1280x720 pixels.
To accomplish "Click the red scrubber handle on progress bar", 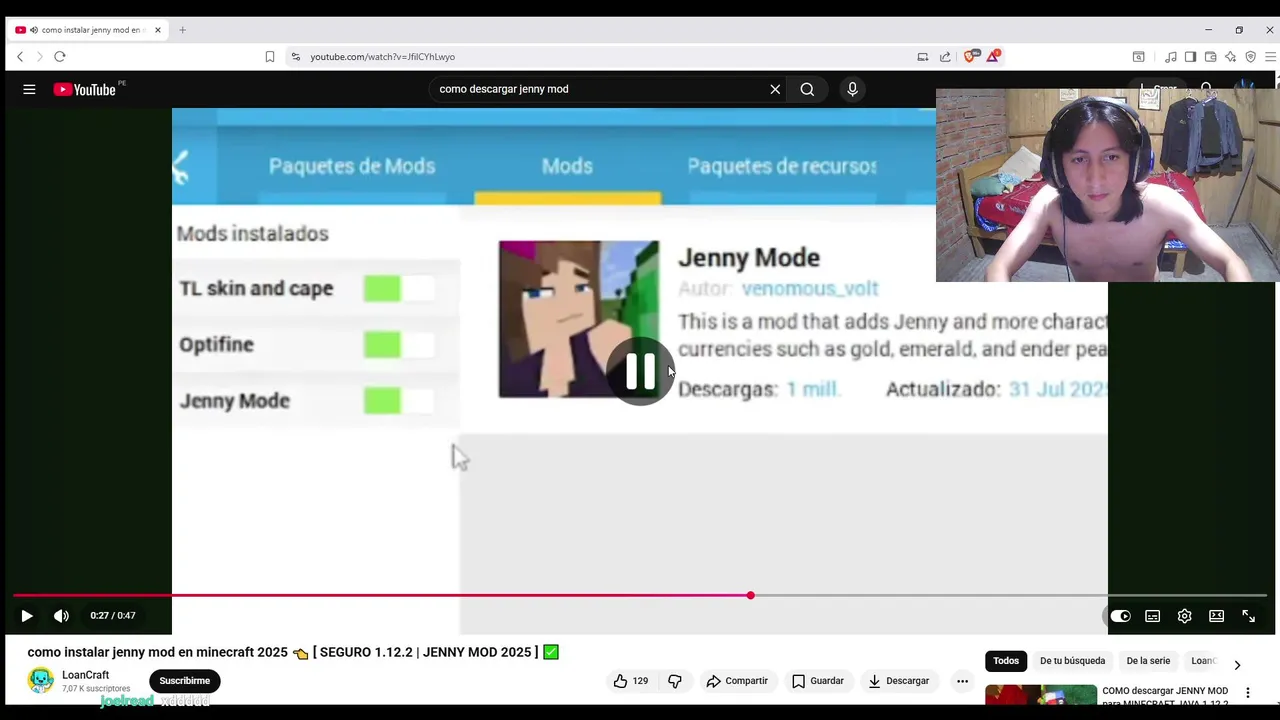I will [x=750, y=595].
